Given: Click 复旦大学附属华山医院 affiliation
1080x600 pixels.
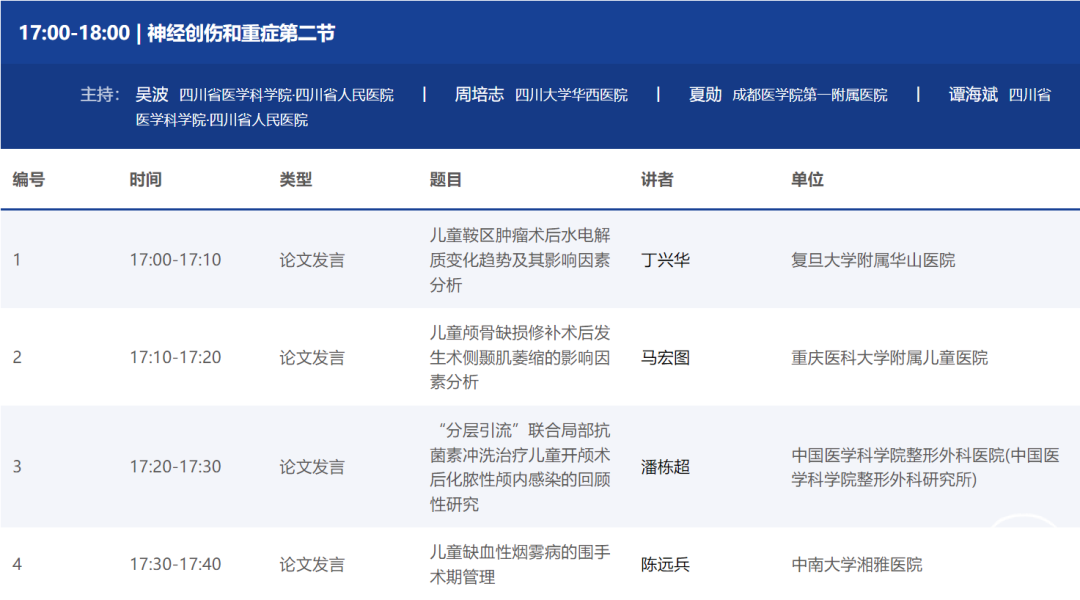Looking at the screenshot, I should pyautogui.click(x=873, y=260).
